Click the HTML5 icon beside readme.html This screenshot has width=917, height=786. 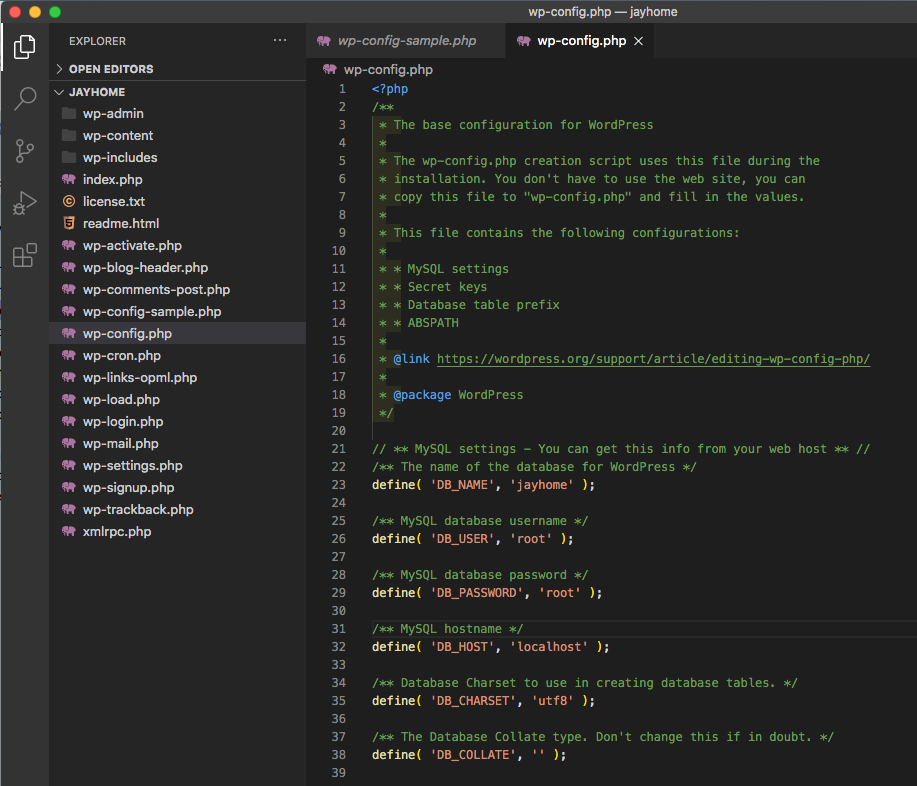pos(69,223)
